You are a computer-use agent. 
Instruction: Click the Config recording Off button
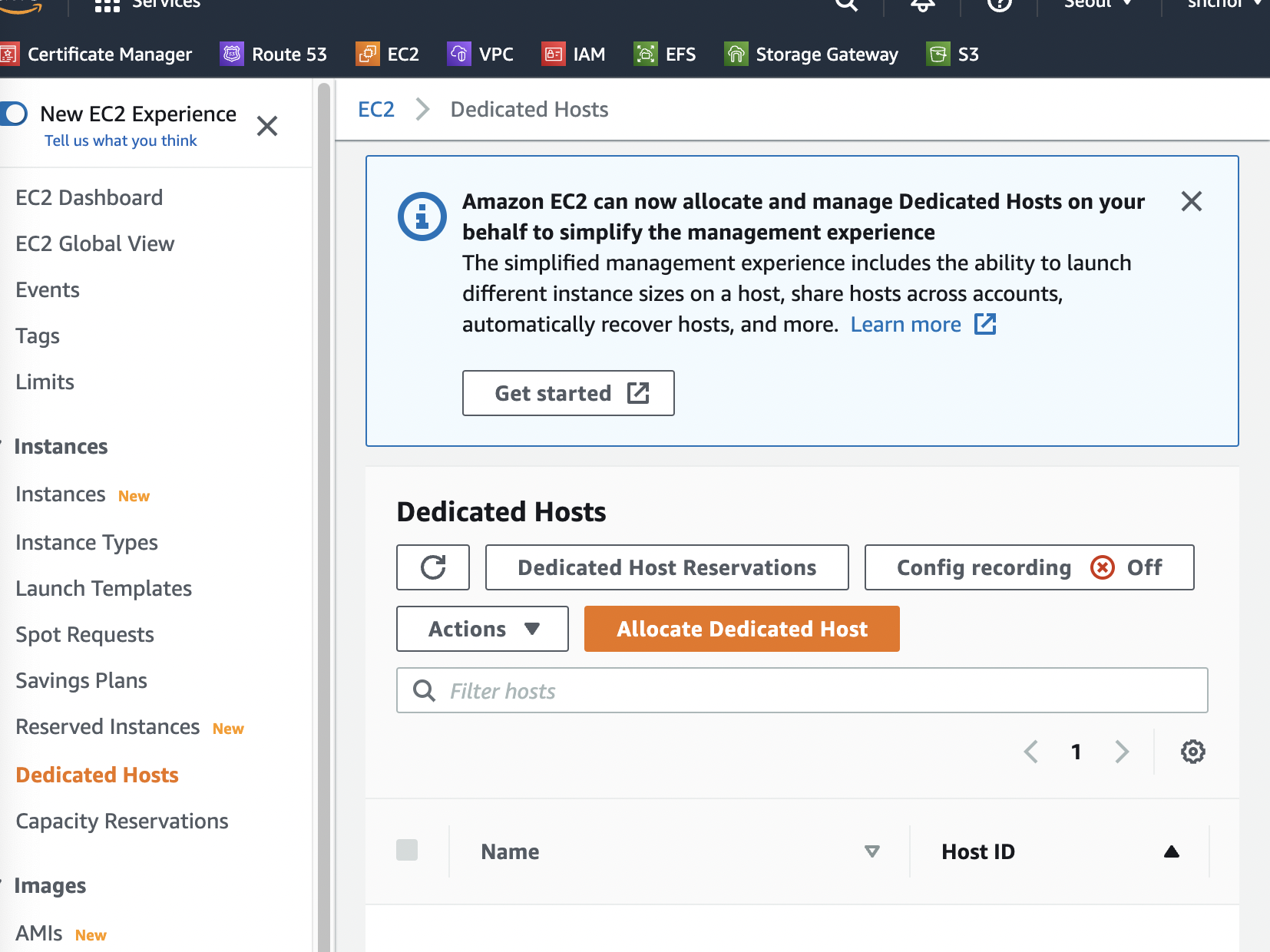click(x=1029, y=567)
